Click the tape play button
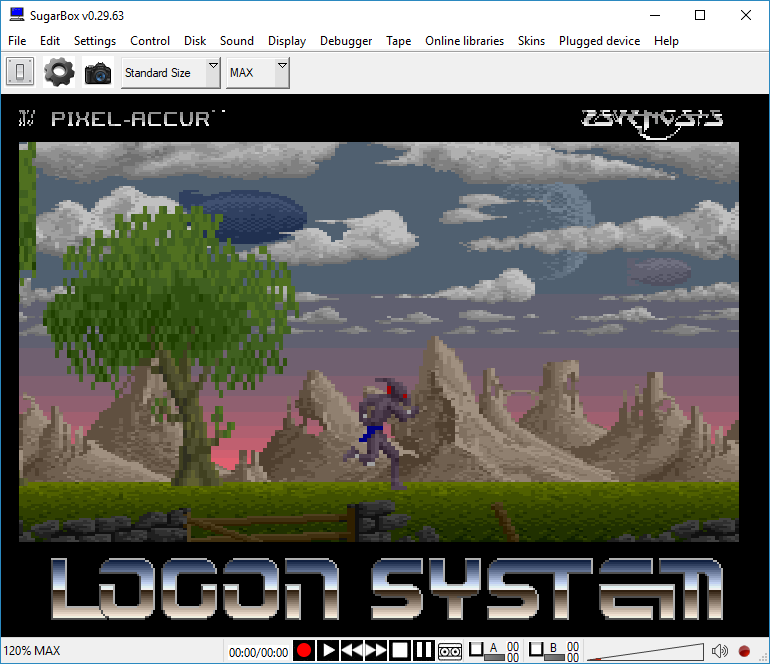770x664 pixels. tap(328, 651)
